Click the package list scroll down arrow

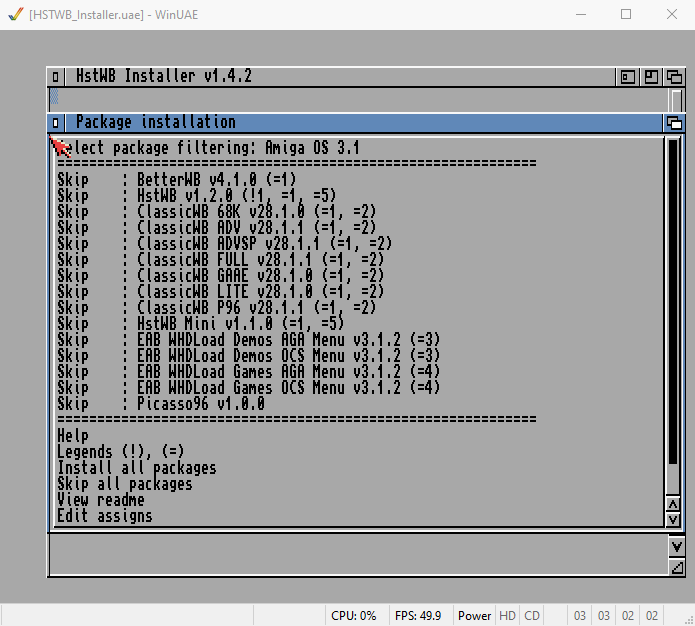click(x=673, y=519)
